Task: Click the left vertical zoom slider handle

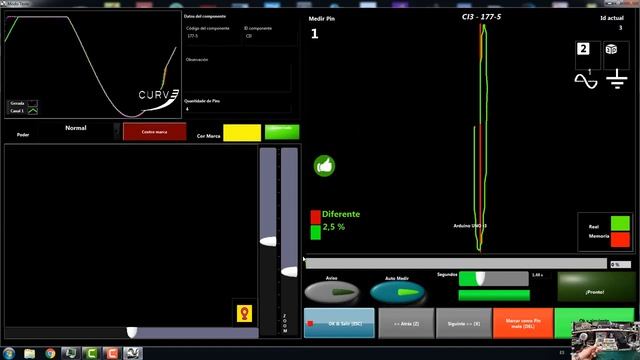Action: tap(268, 241)
